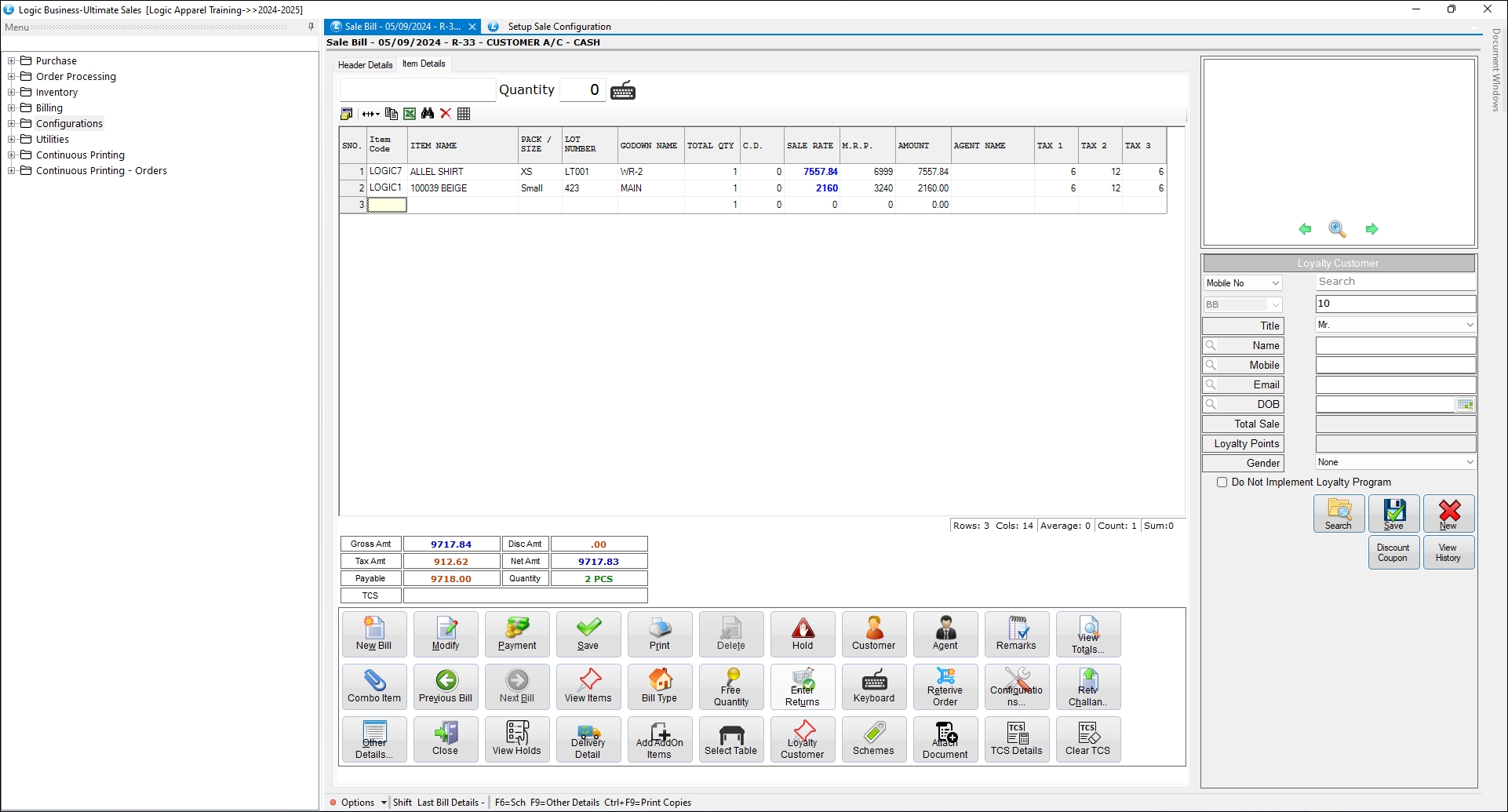
Task: Open the on-screen keyboard icon beside Quantity
Action: coord(623,90)
